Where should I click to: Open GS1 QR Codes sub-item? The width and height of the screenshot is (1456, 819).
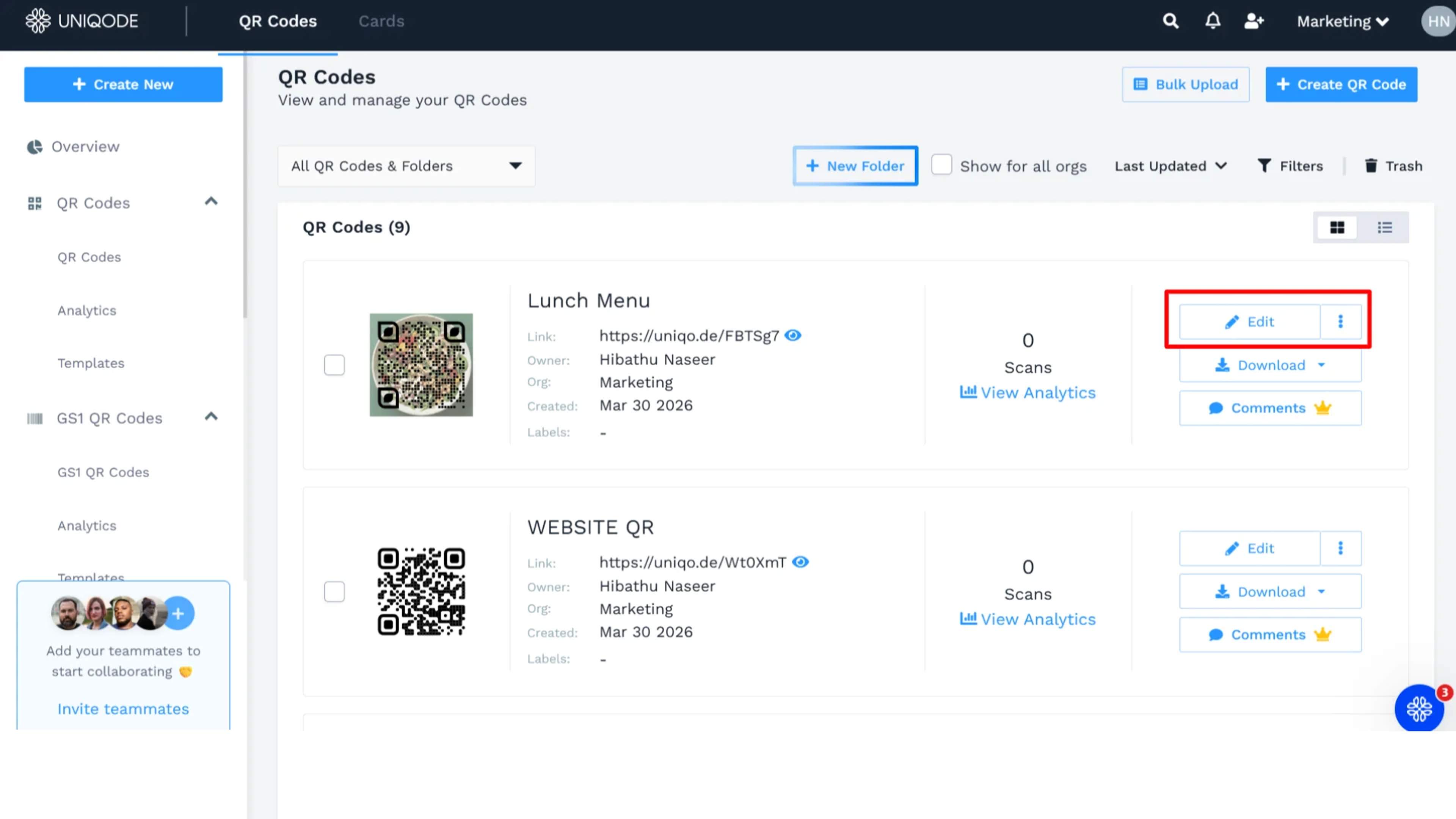[x=104, y=472]
